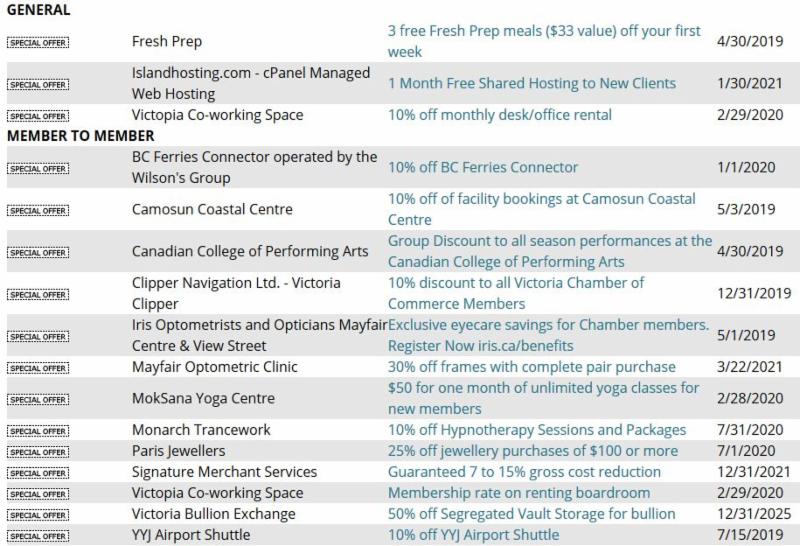Click Special Offer badge next to Islandhosting.com
Viewport: 800px width, 546px height.
[38, 85]
